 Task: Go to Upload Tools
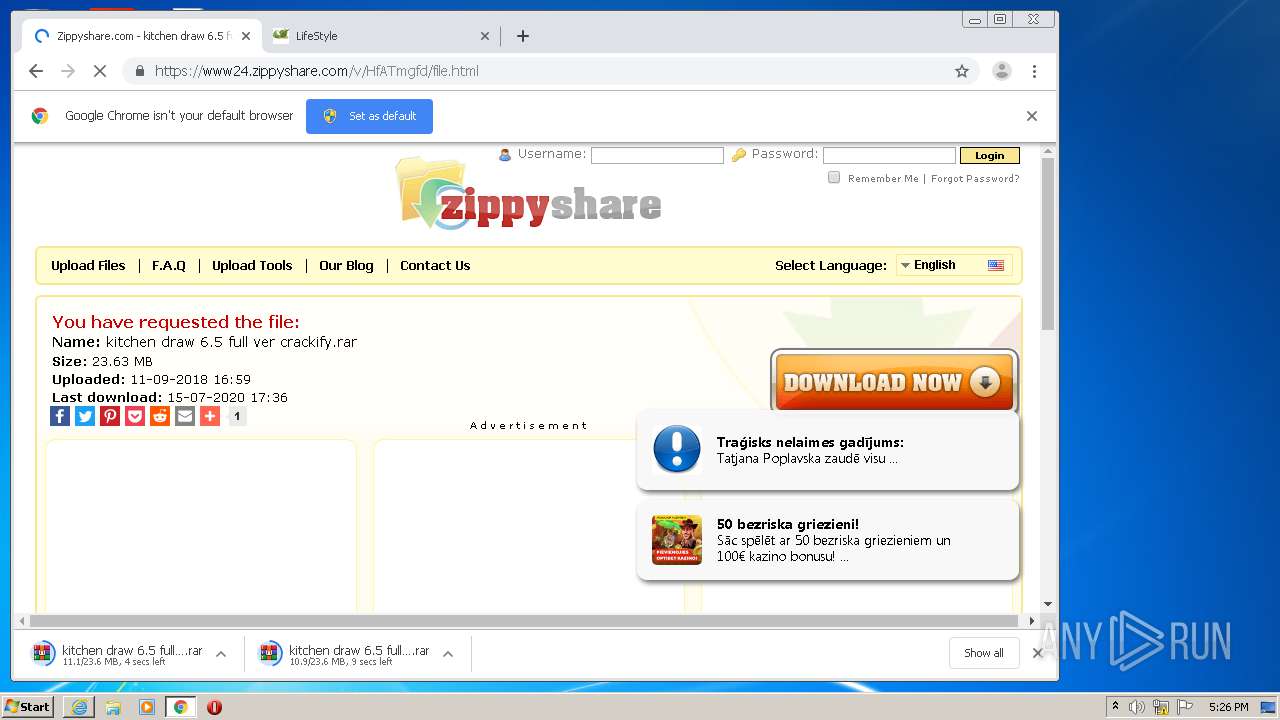pos(252,265)
